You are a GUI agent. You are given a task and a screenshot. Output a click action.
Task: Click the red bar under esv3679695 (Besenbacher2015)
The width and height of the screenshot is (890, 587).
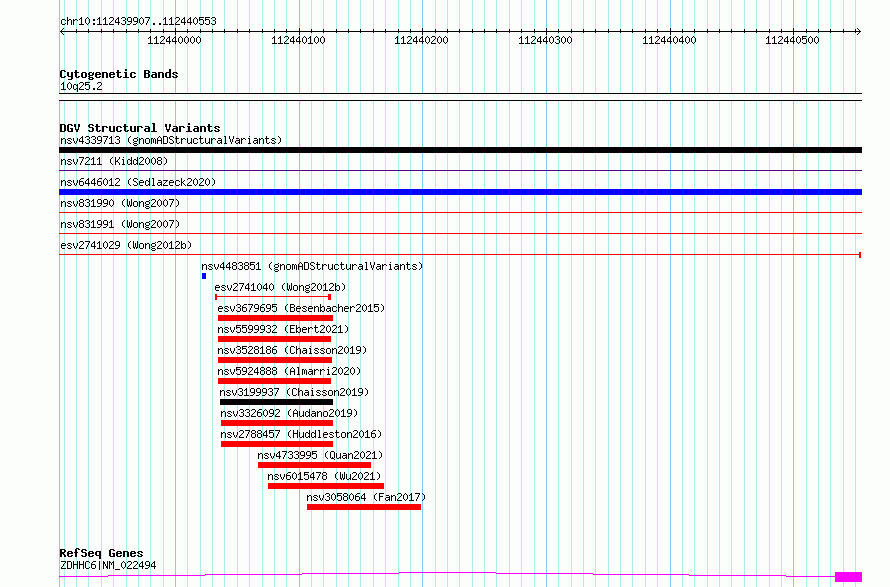coord(275,318)
